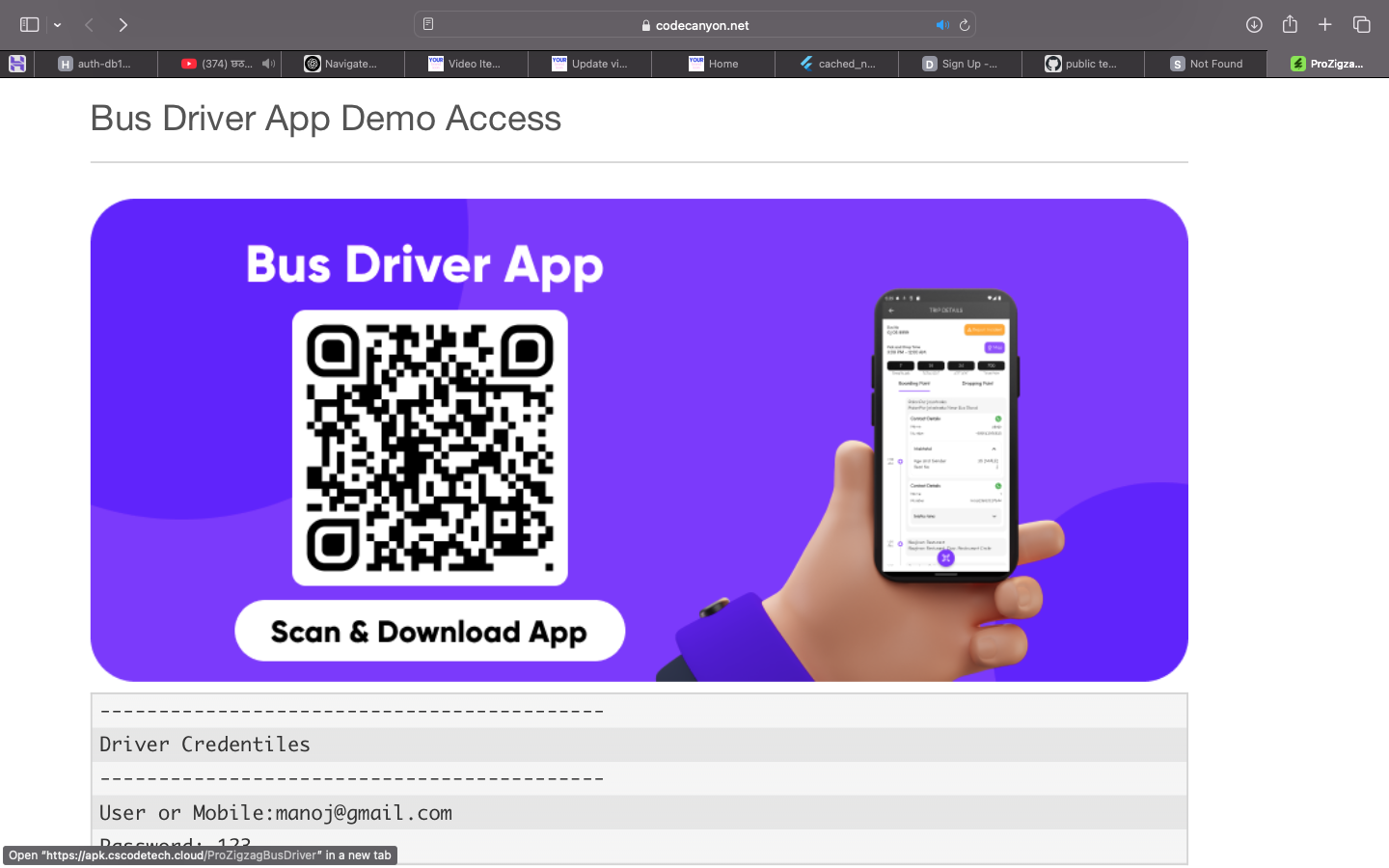Mute the YouTube (374) tab audio
Viewport: 1389px width, 868px height.
(x=268, y=64)
